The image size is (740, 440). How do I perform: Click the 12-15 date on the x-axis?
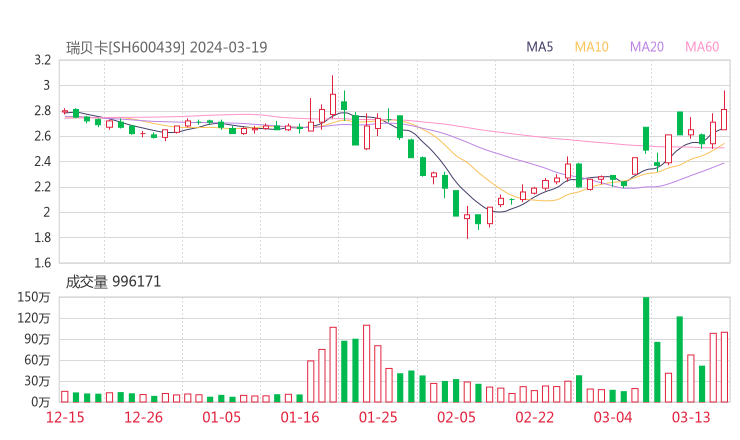[65, 417]
